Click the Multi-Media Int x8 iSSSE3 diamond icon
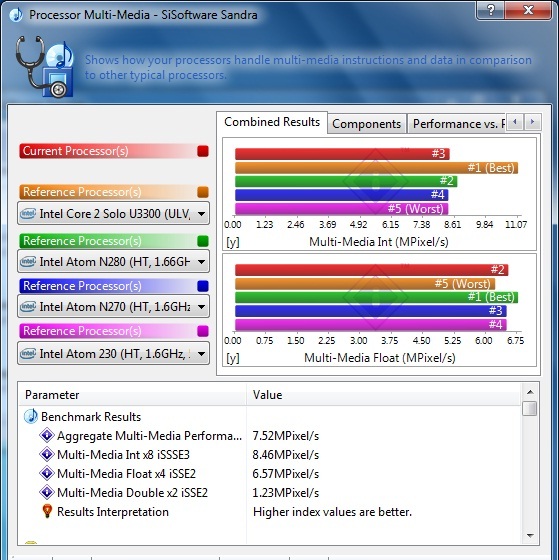This screenshot has height=560, width=559. (47, 455)
